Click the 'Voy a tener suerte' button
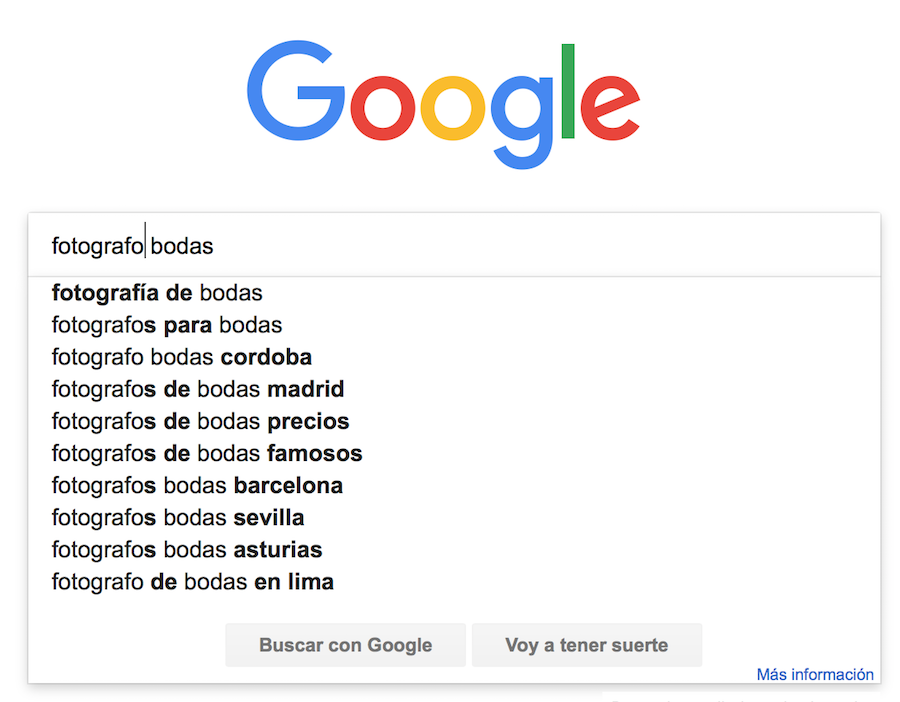The image size is (900, 702). [x=587, y=645]
